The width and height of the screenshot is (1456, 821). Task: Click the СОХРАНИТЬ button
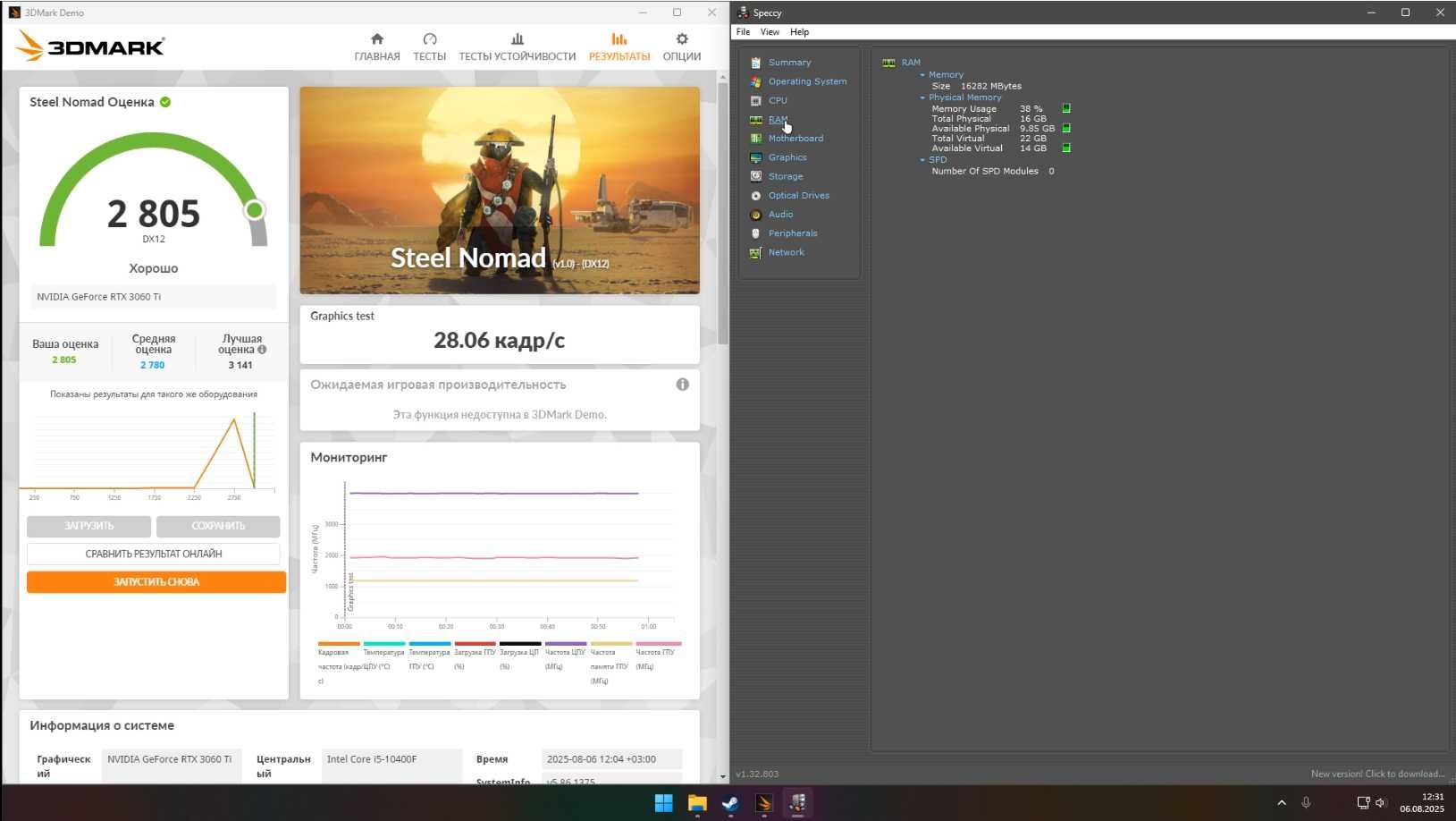218,526
